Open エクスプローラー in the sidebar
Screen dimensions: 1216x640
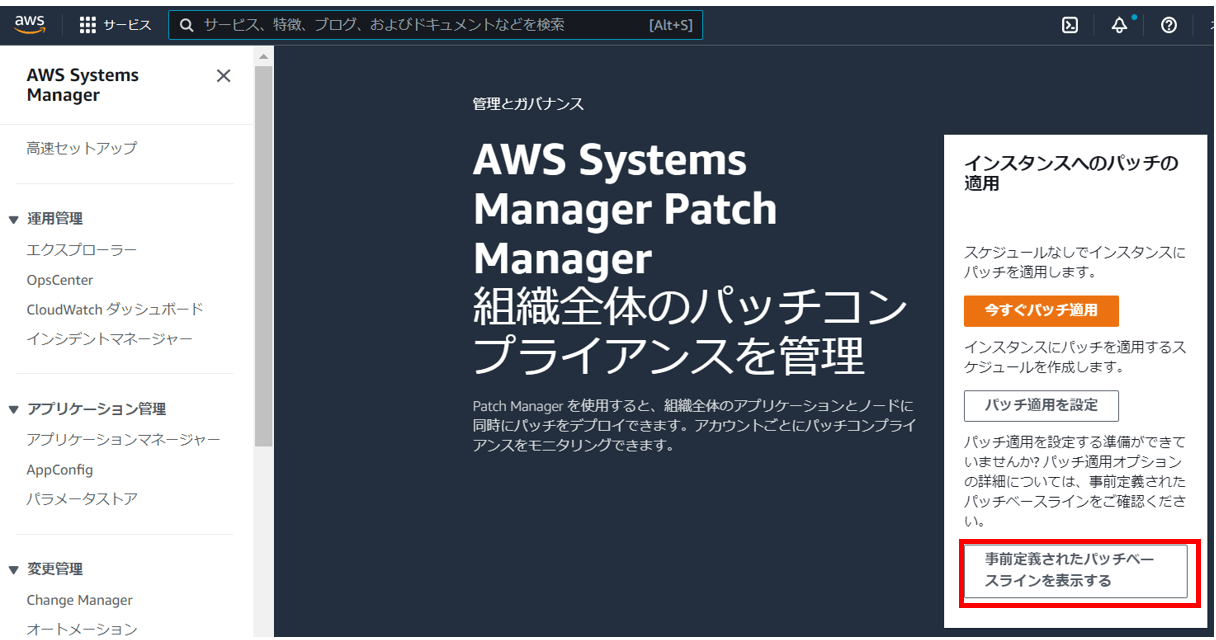pyautogui.click(x=82, y=250)
